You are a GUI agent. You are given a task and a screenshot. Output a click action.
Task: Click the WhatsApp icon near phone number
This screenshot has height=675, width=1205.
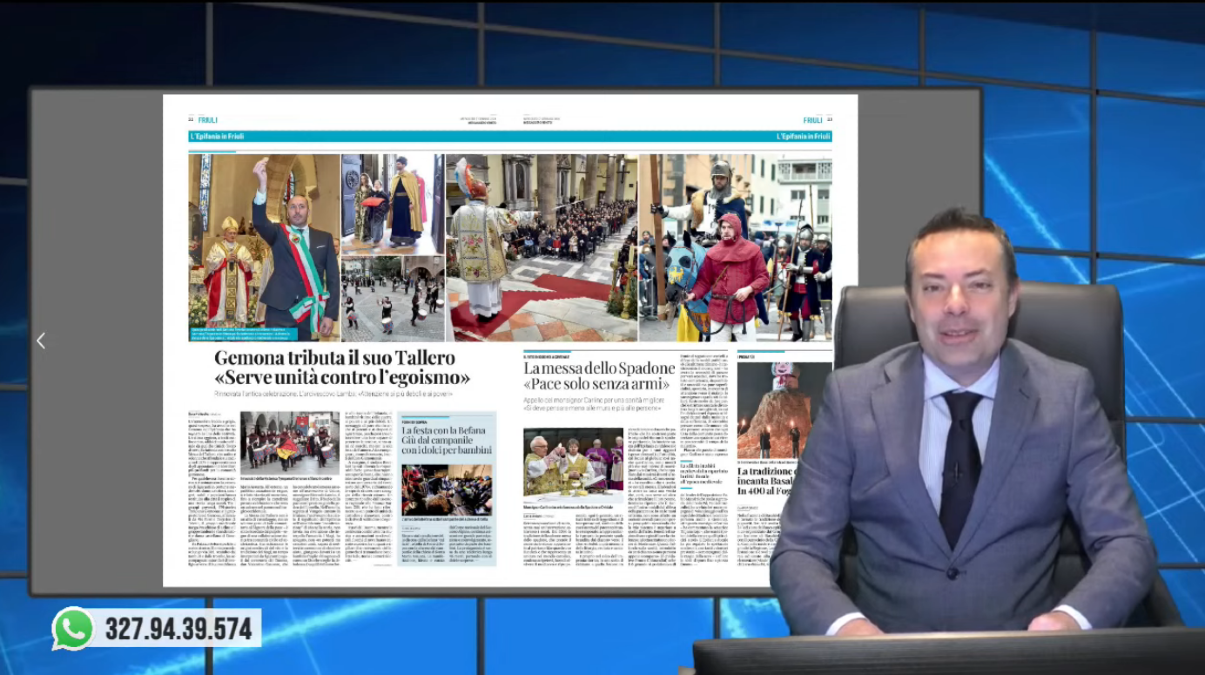coord(72,629)
